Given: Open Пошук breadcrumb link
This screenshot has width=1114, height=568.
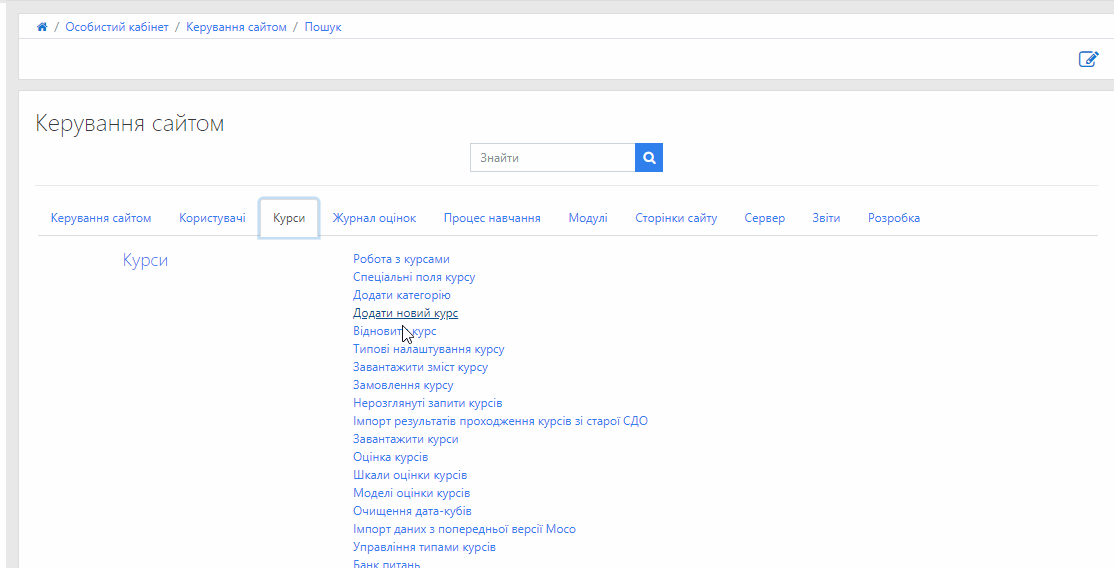Looking at the screenshot, I should (x=323, y=27).
